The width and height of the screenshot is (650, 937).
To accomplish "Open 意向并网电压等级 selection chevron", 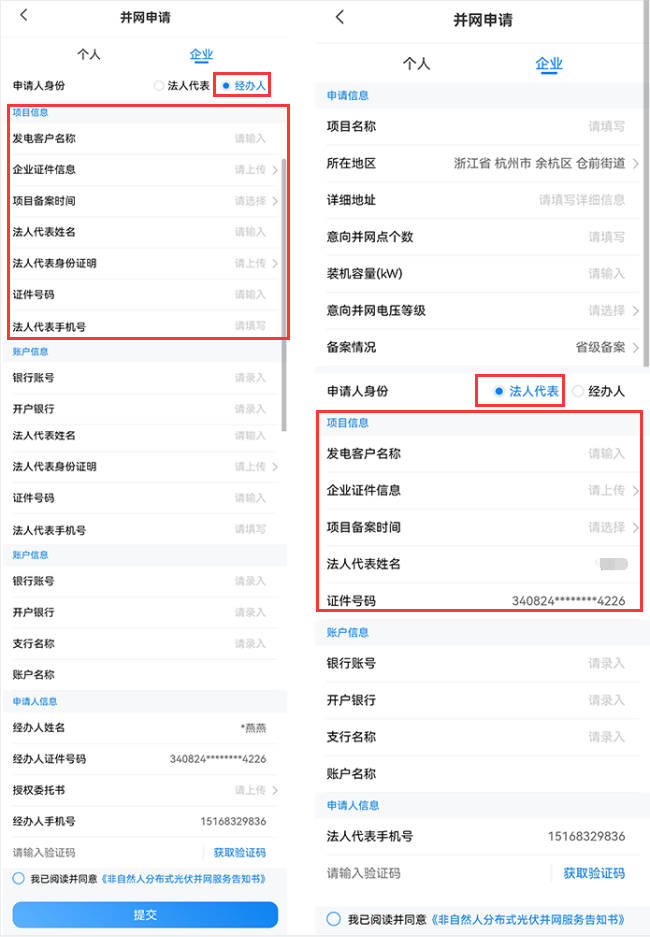I will tap(635, 311).
